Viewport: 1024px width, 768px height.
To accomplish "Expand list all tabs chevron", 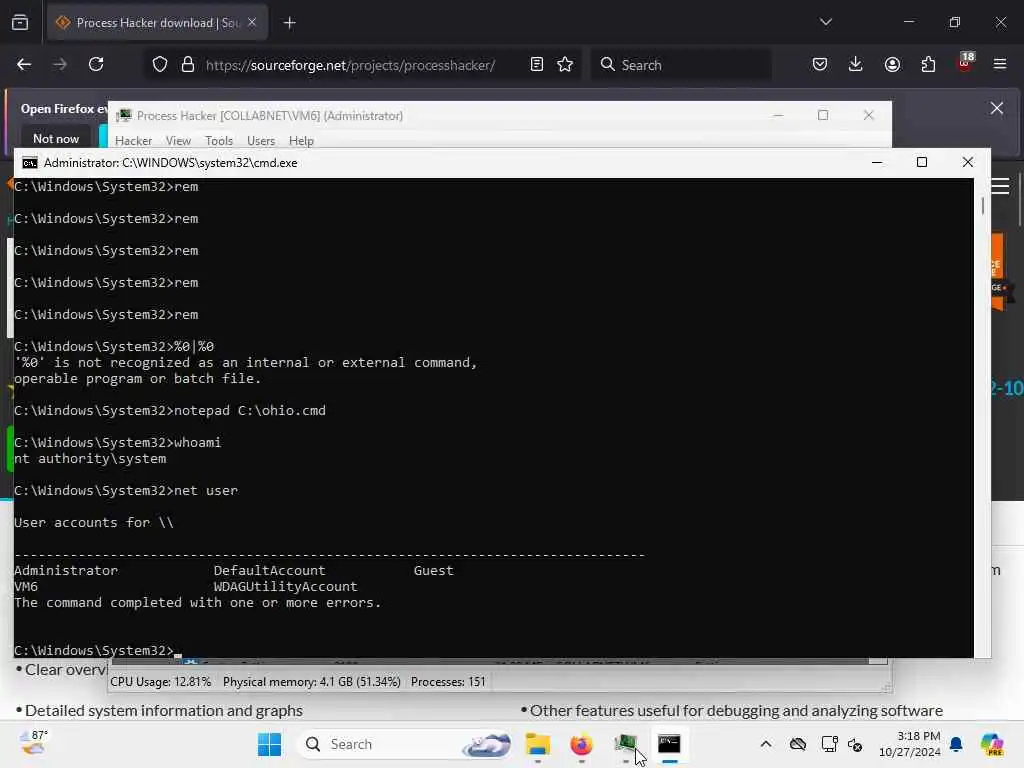I will pyautogui.click(x=825, y=22).
